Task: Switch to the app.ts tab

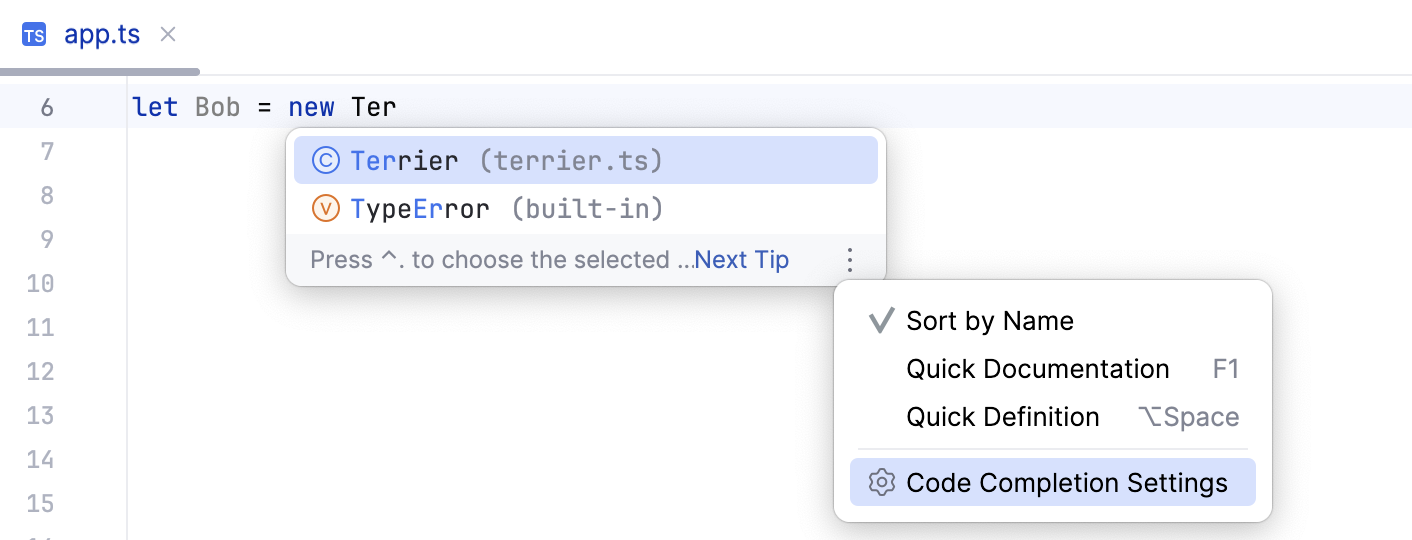Action: (x=102, y=35)
